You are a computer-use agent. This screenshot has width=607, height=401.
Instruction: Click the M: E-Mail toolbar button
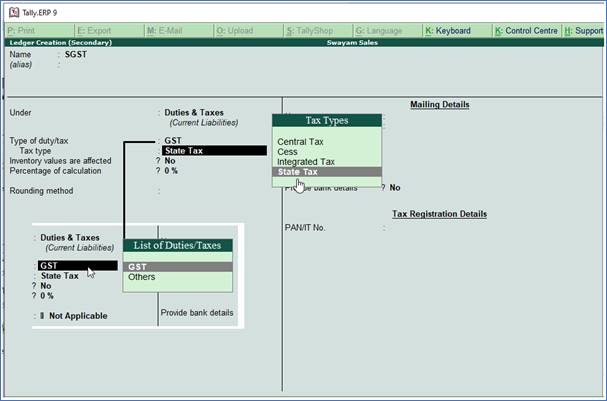(x=179, y=31)
